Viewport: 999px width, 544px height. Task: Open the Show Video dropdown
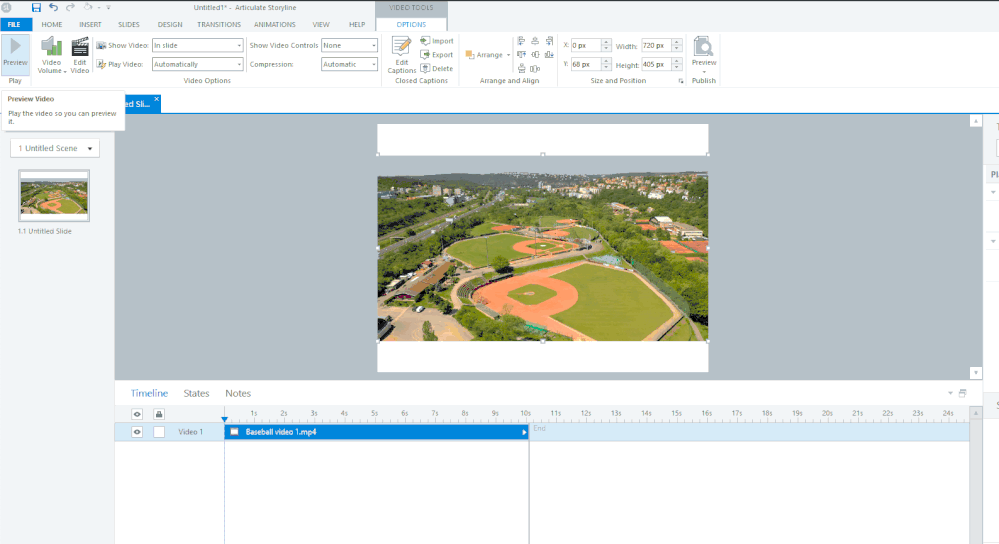click(x=198, y=45)
